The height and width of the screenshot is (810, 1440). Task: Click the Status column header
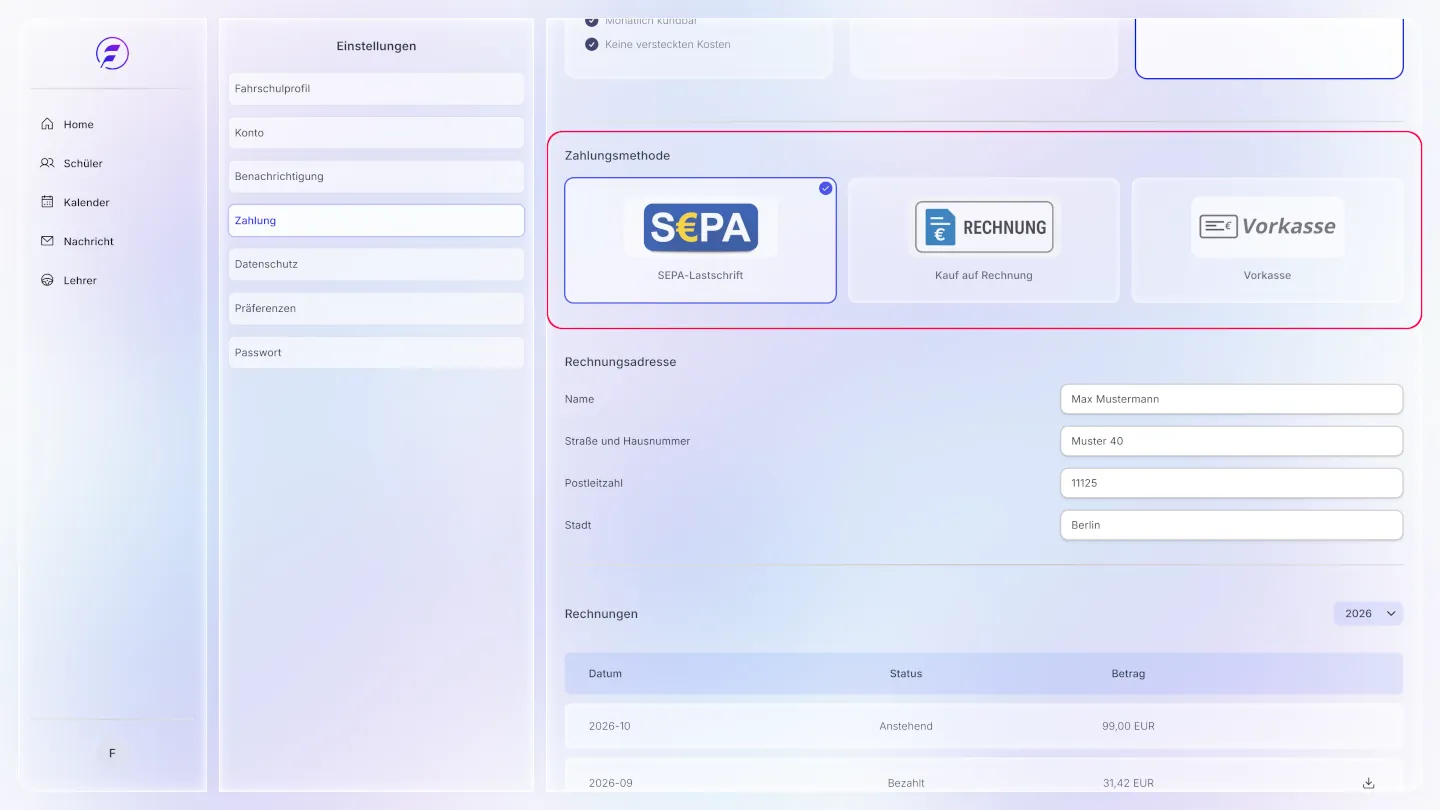coord(906,674)
